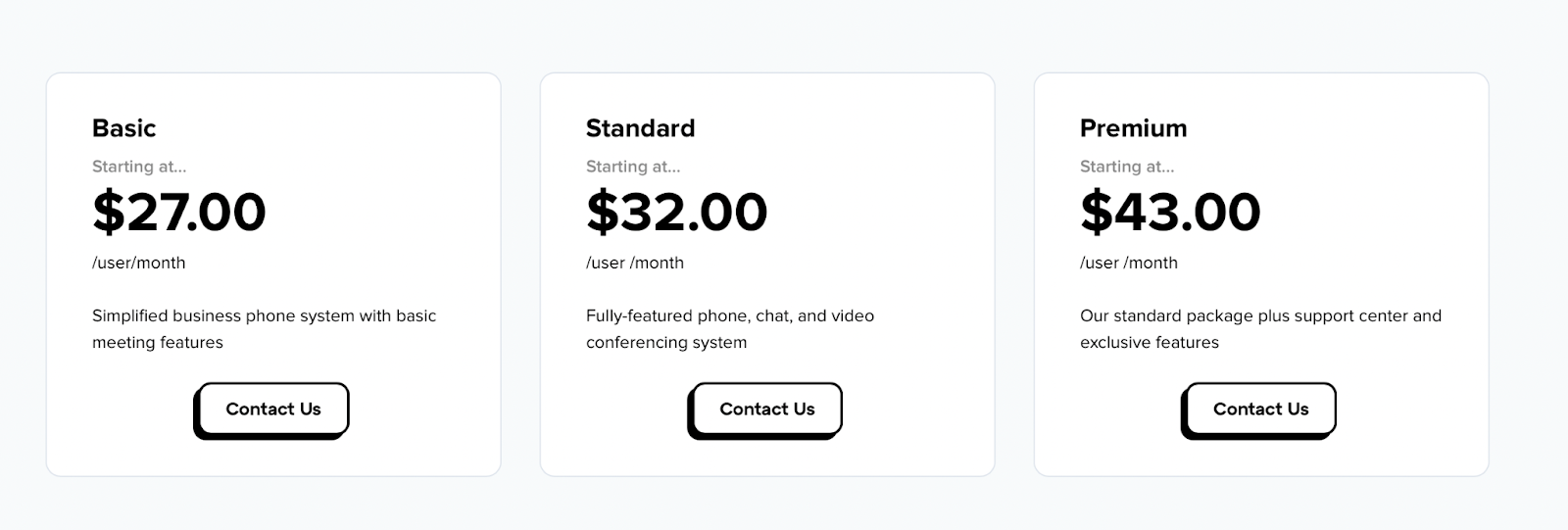The image size is (1568, 530).
Task: Click the 'Simplified business phone system' description
Action: tap(264, 315)
